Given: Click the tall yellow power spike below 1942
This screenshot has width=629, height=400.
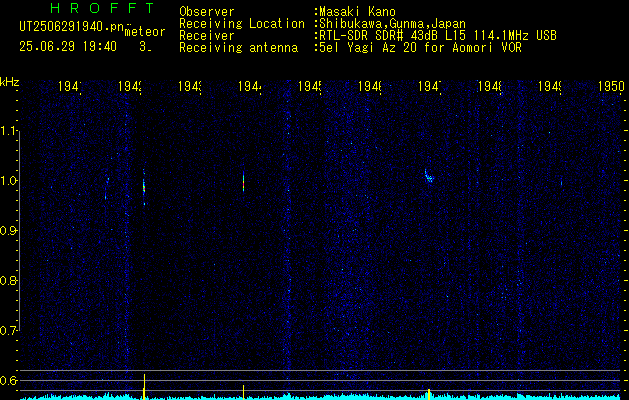Looking at the screenshot, I should coord(144,386).
